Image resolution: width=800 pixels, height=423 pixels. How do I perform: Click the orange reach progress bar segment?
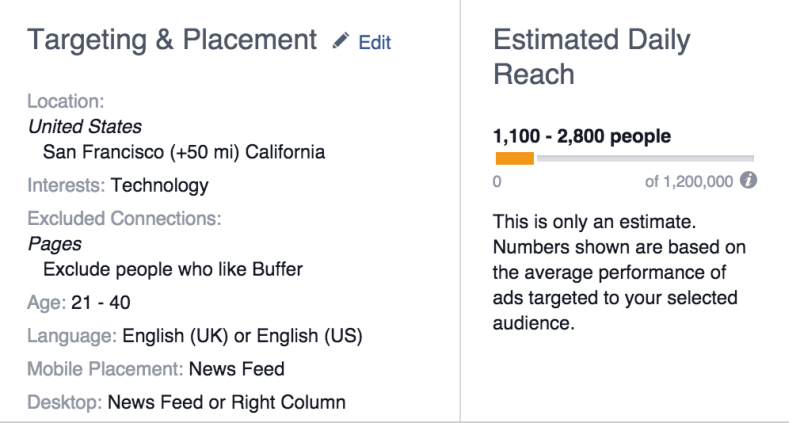515,159
